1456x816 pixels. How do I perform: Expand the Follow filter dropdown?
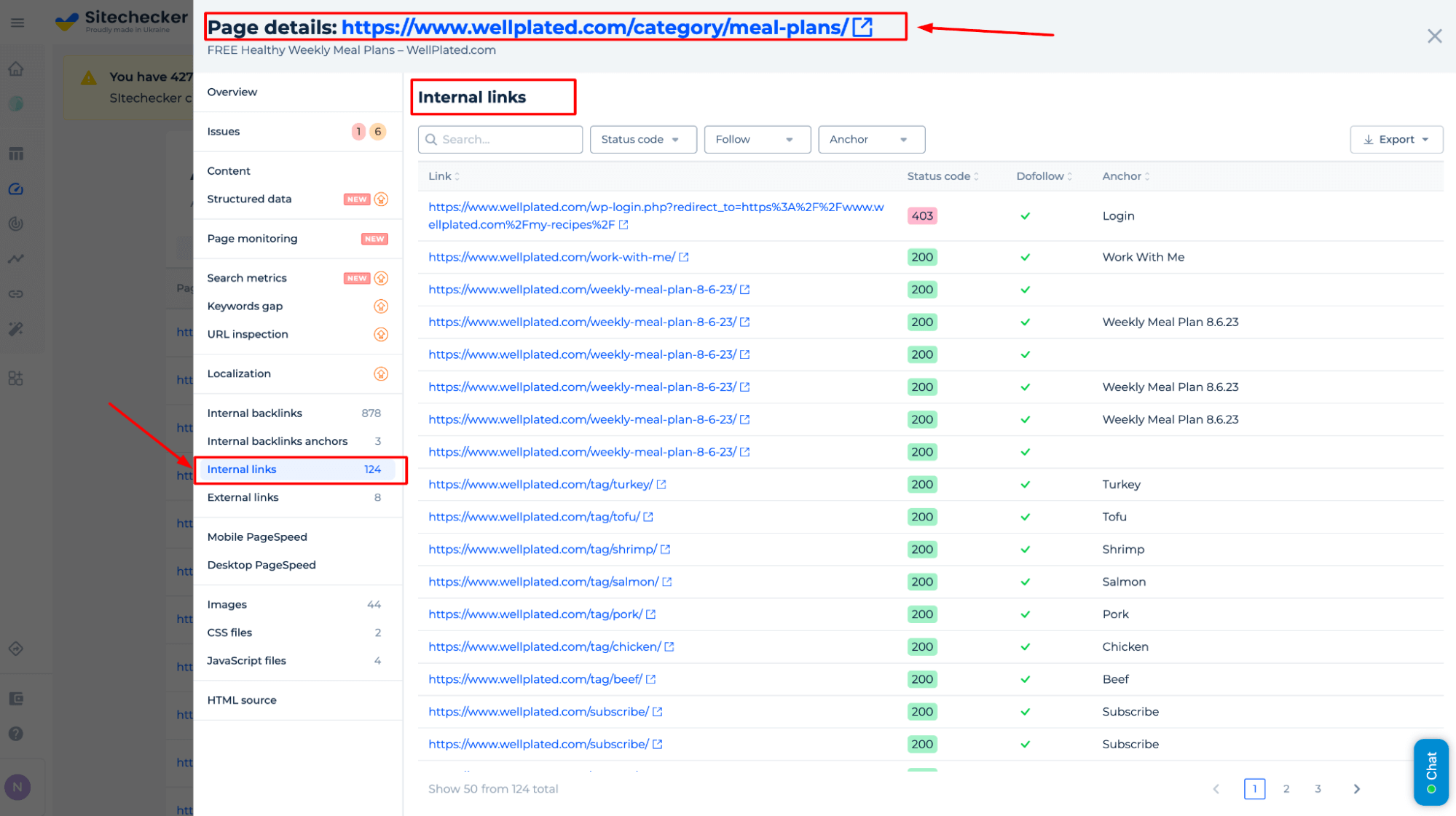tap(757, 140)
